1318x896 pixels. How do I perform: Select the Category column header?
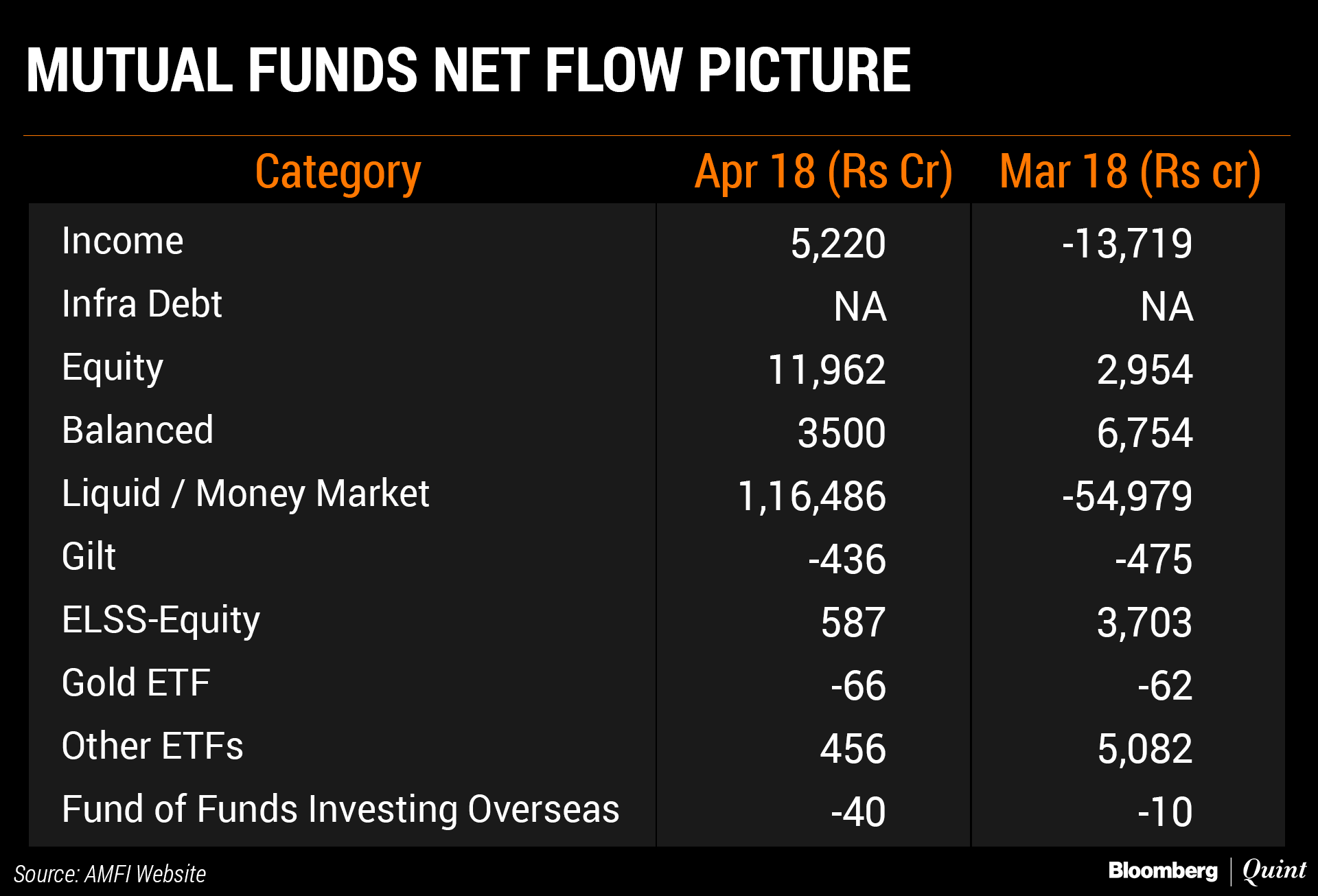tap(338, 172)
